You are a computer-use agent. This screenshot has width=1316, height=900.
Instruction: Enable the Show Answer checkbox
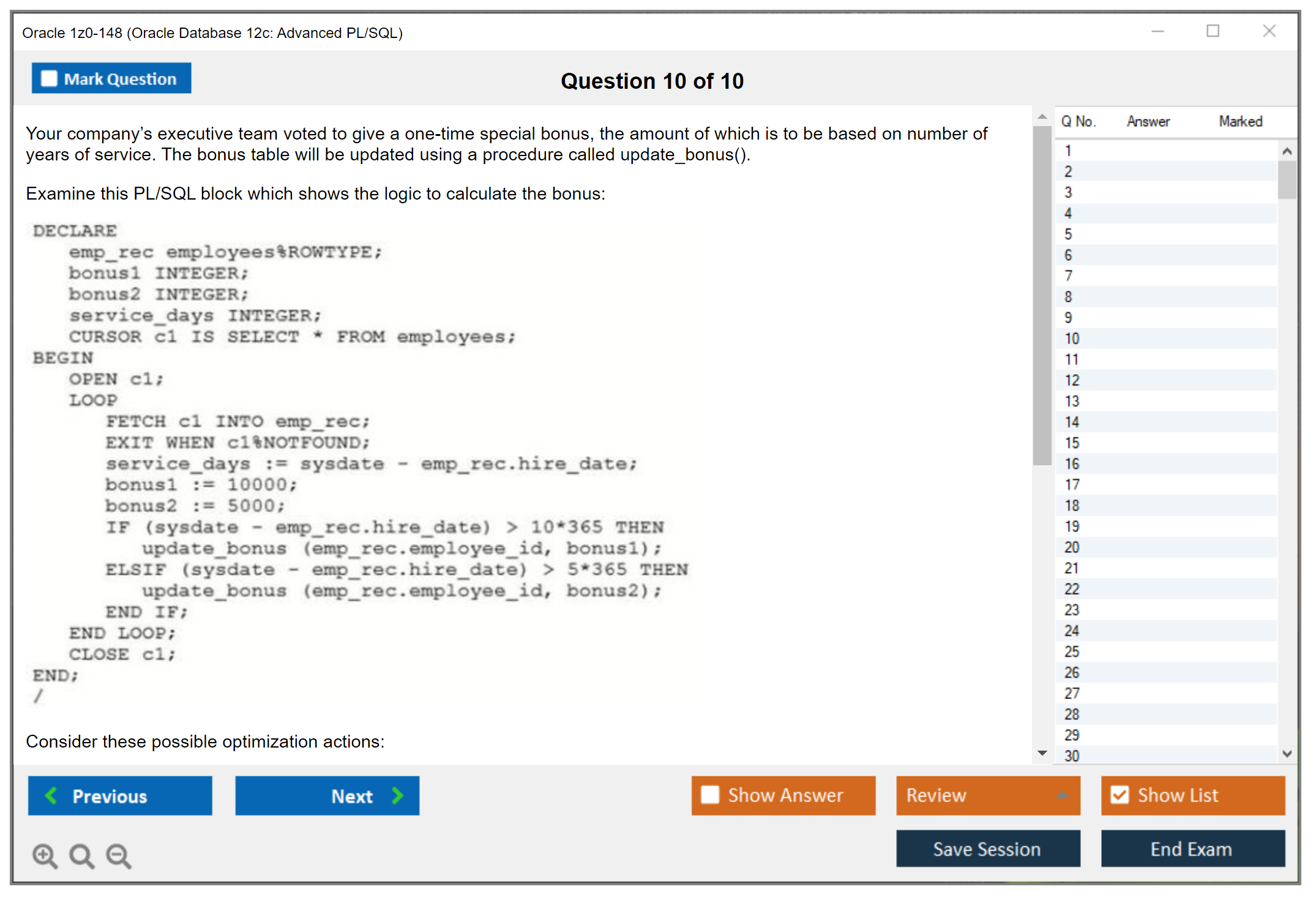tap(710, 795)
